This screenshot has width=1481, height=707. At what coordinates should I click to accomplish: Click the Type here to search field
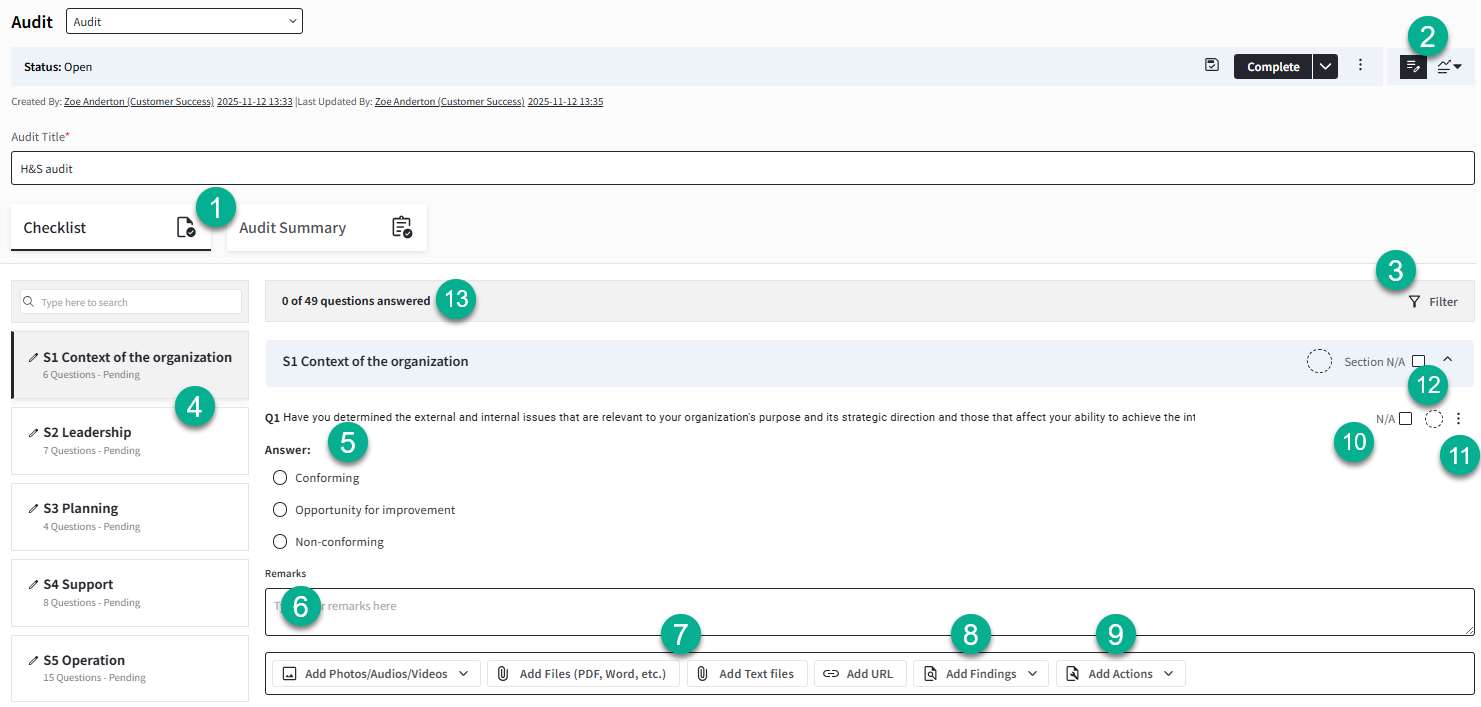point(131,302)
